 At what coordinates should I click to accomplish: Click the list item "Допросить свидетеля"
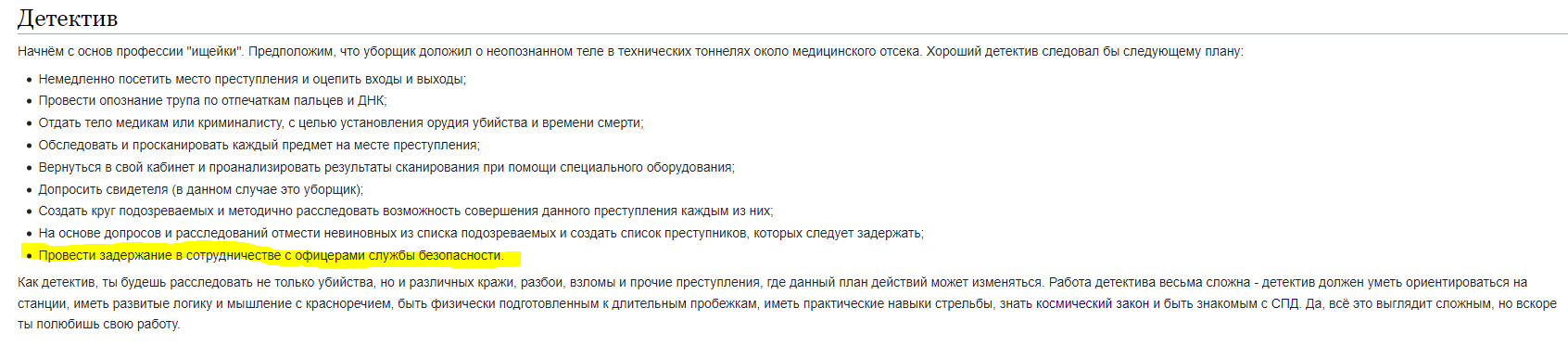[x=201, y=189]
